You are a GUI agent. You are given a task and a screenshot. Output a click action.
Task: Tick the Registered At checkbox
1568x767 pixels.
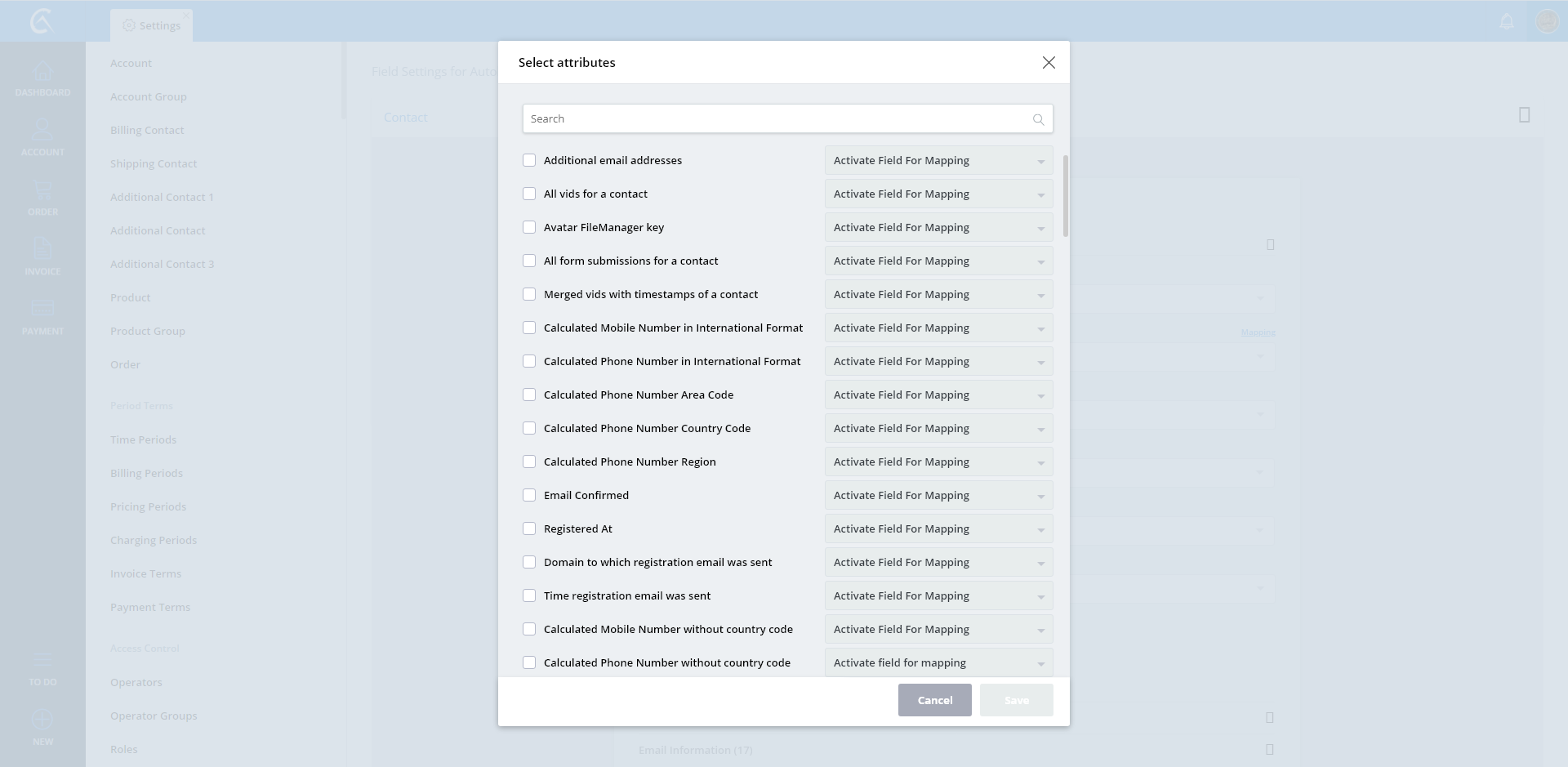point(529,529)
